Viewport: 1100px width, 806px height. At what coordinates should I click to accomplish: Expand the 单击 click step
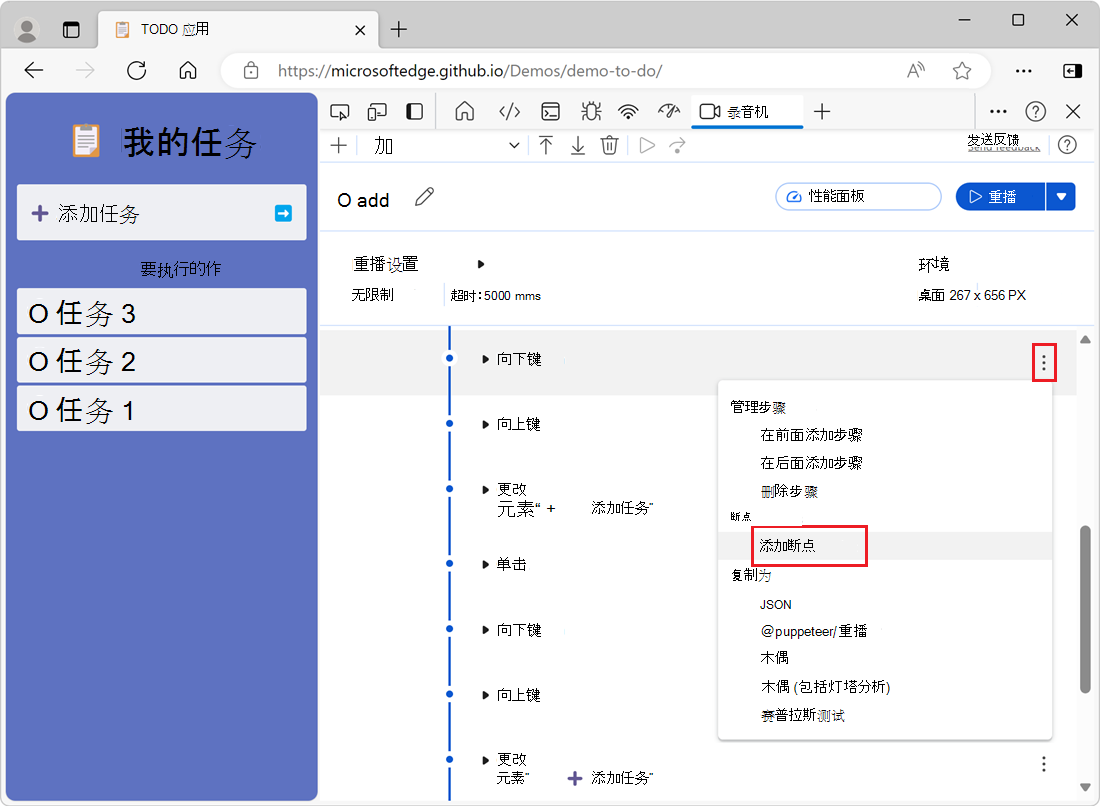pos(485,565)
